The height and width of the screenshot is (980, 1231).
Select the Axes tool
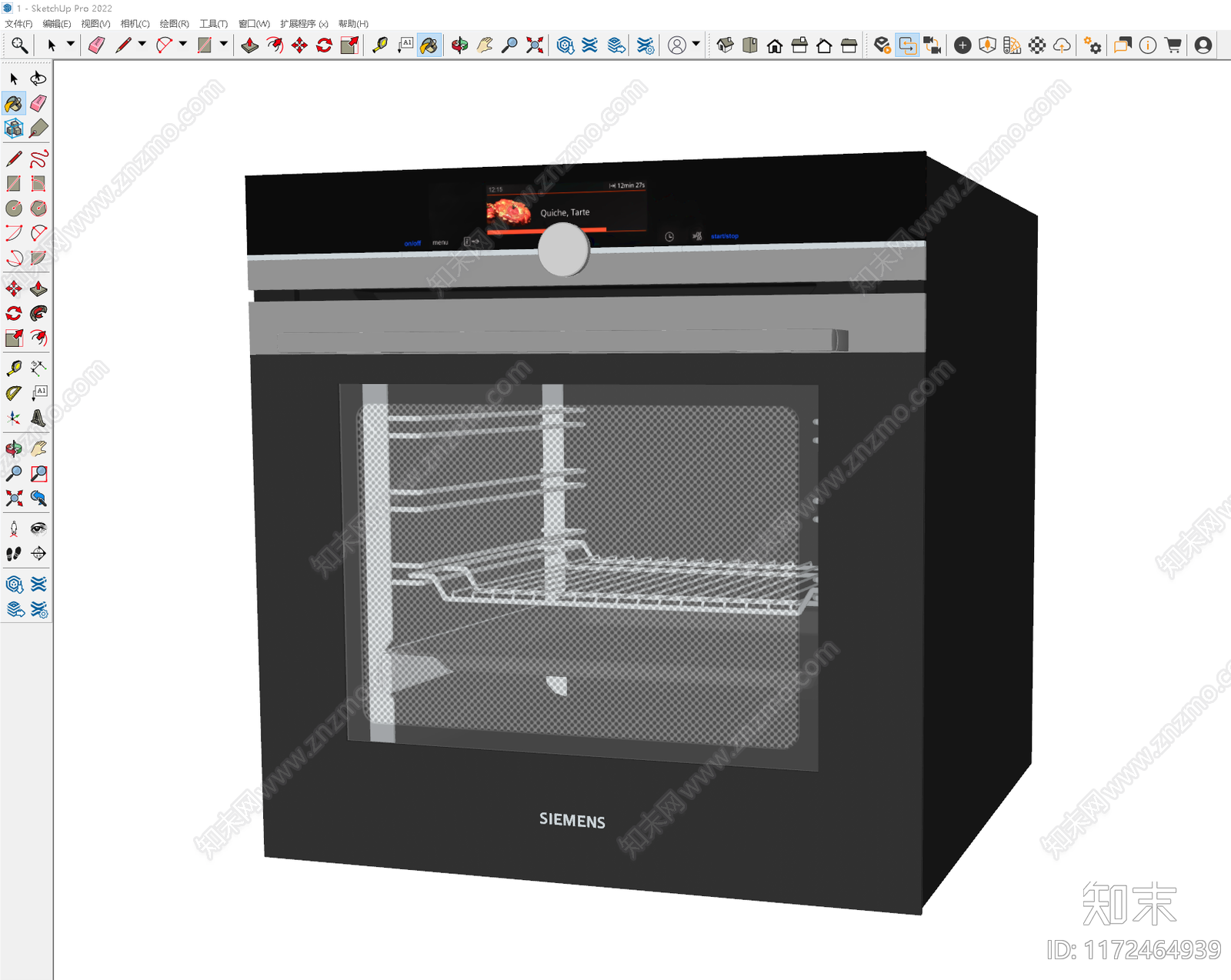coord(14,418)
